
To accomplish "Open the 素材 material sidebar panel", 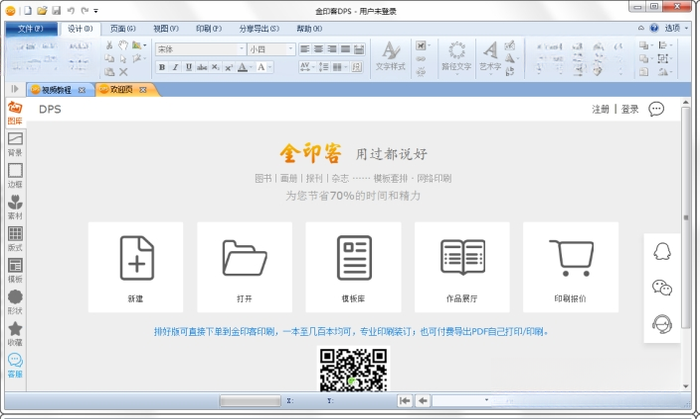I will tap(15, 207).
